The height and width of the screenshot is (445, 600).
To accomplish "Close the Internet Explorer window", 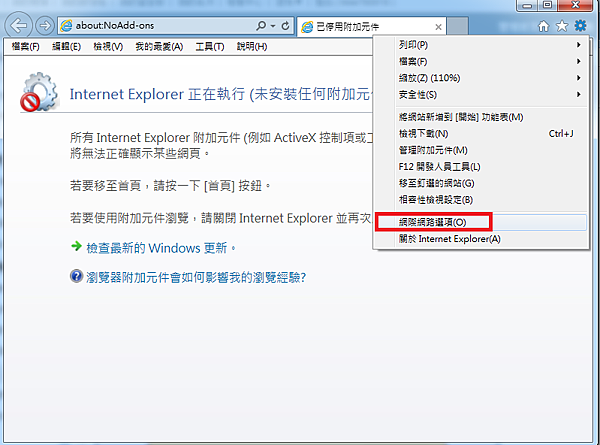I will coord(575,5).
